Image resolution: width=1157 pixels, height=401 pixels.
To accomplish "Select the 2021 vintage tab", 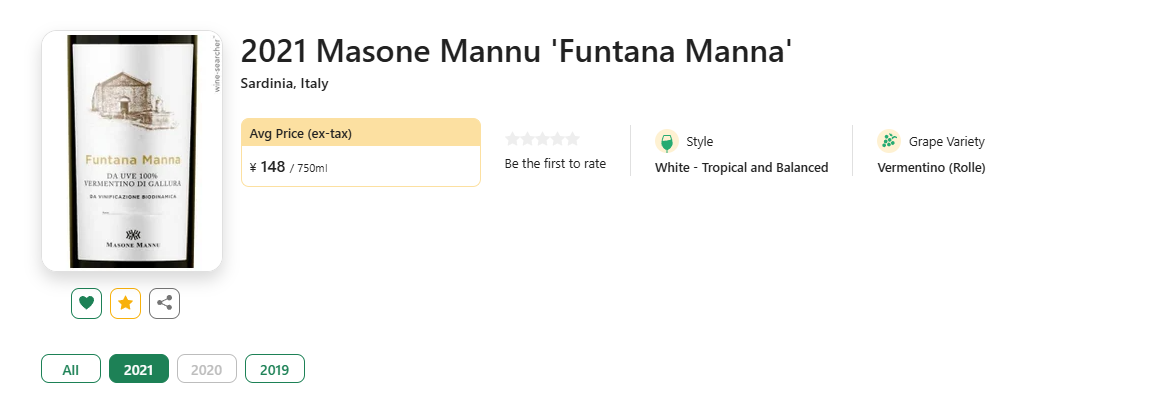I will pos(139,369).
